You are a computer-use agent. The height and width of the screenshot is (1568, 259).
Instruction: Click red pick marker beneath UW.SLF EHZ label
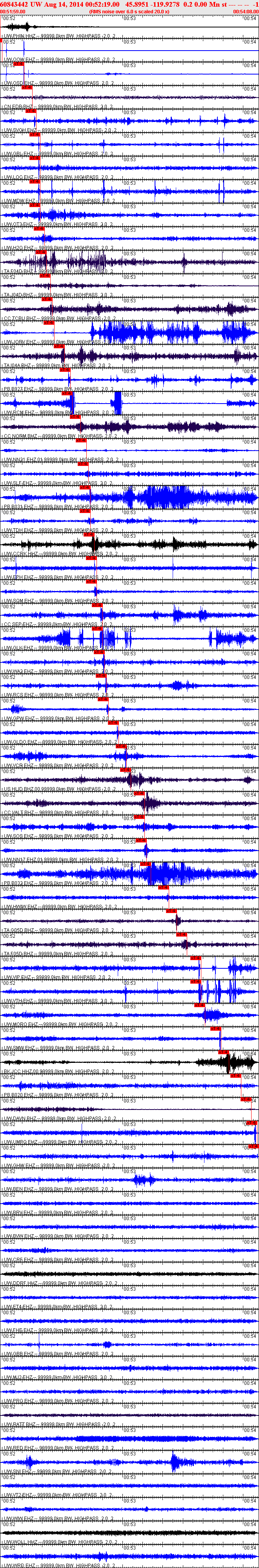85,487
